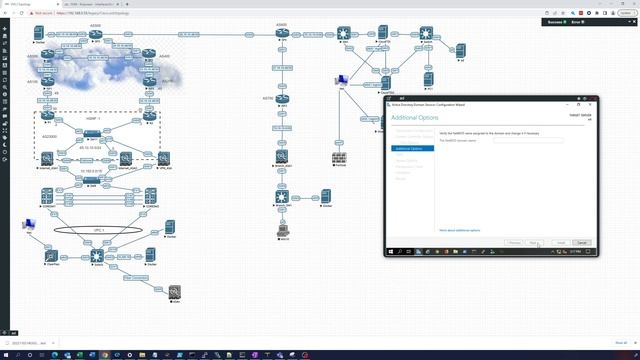Click the switch node below HSRP 1 label
This screenshot has width=640, height=360.
[x=92, y=134]
